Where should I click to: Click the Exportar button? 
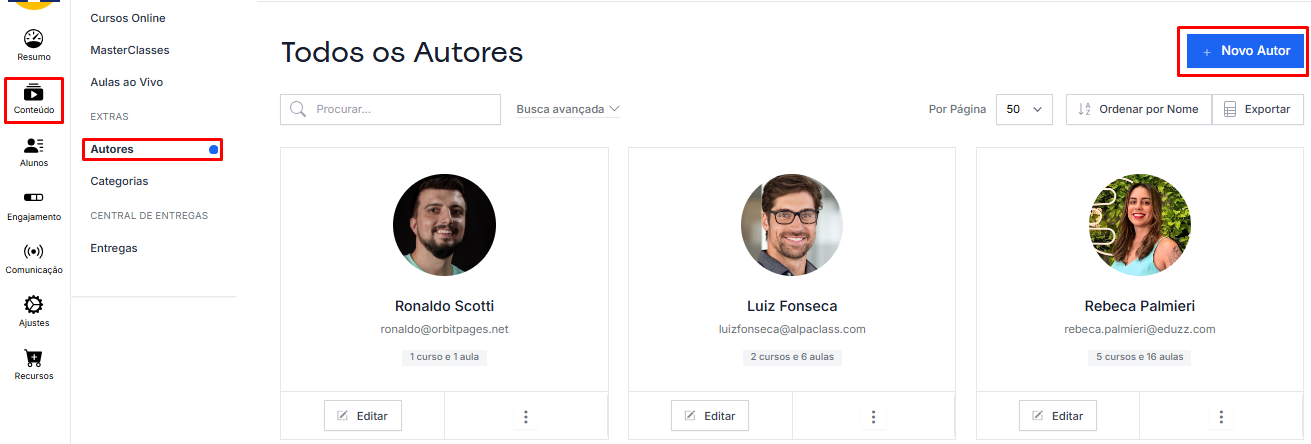click(1257, 110)
